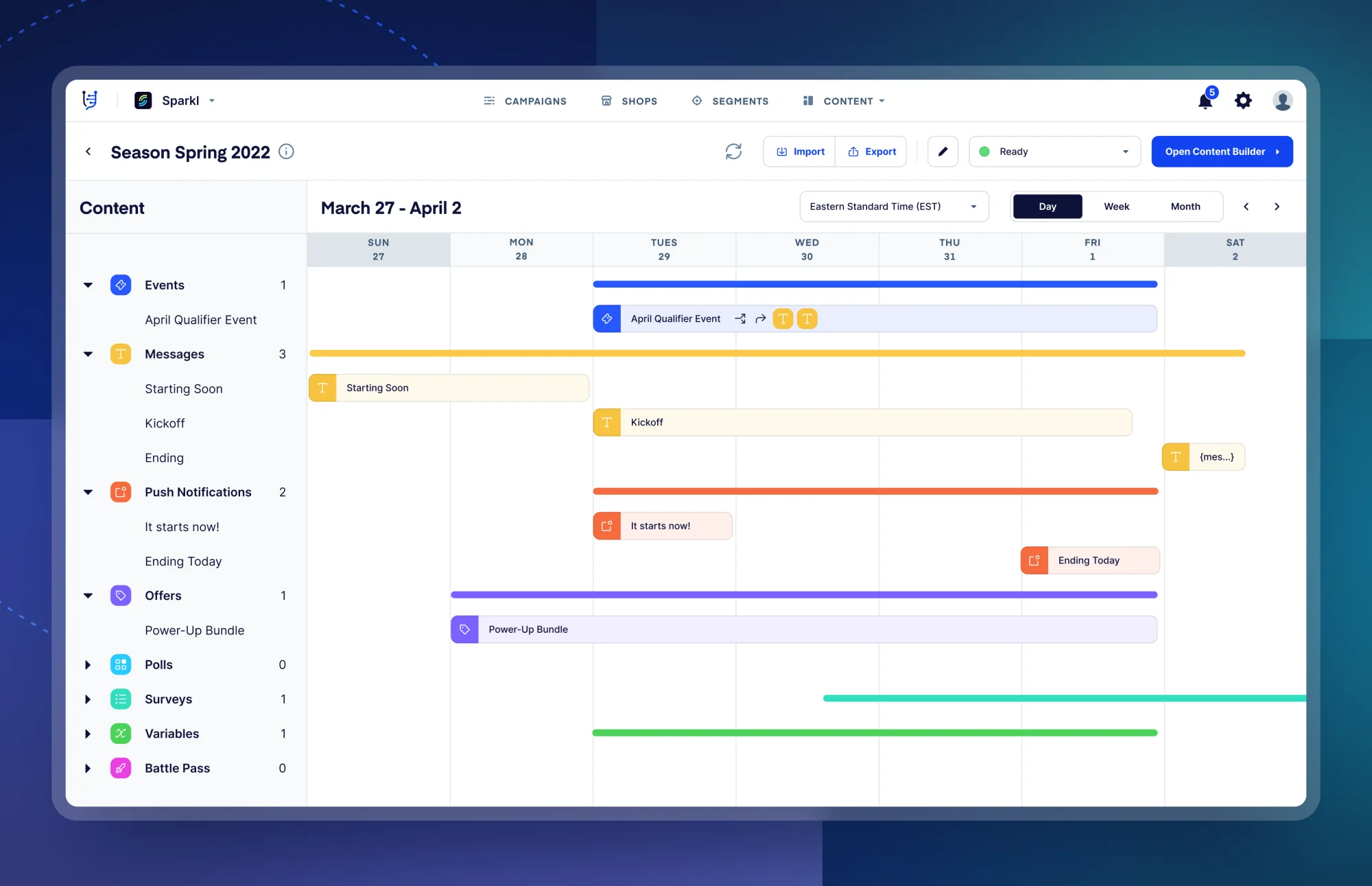1372x886 pixels.
Task: Click the teal Surveys timeline span bar
Action: [1064, 698]
